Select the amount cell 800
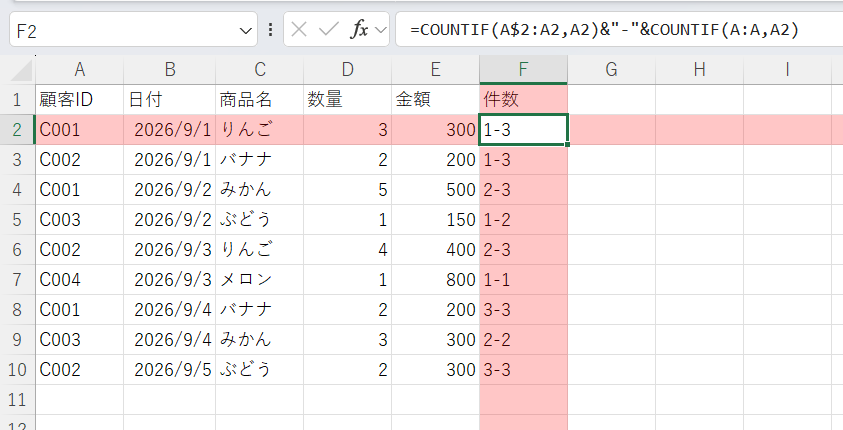Screen dimensions: 843x430 pyautogui.click(x=435, y=280)
